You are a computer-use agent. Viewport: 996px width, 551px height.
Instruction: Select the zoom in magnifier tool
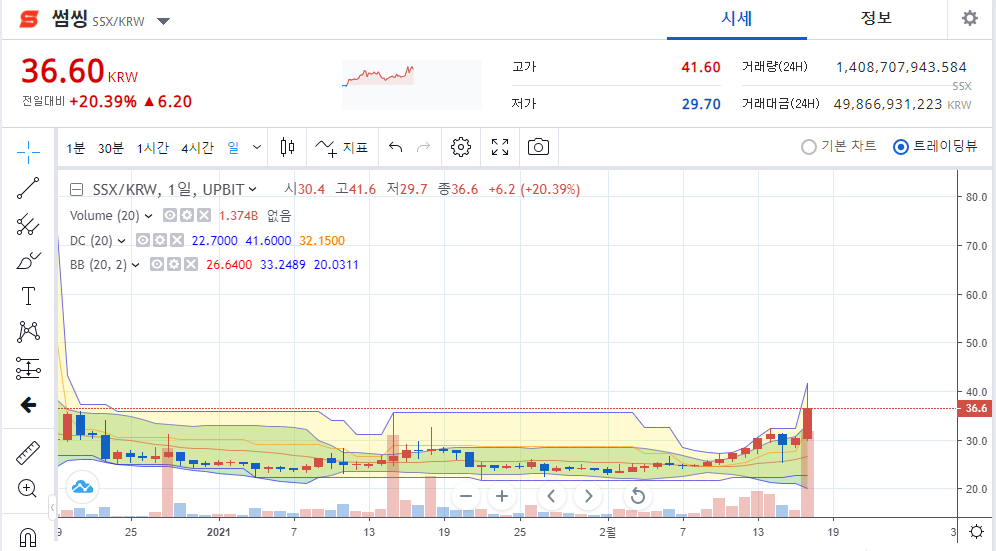[27, 488]
